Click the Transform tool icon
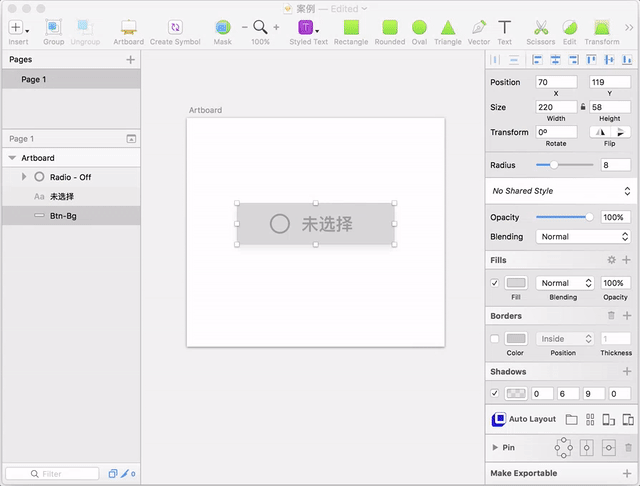Viewport: 640px width, 486px height. tap(602, 27)
